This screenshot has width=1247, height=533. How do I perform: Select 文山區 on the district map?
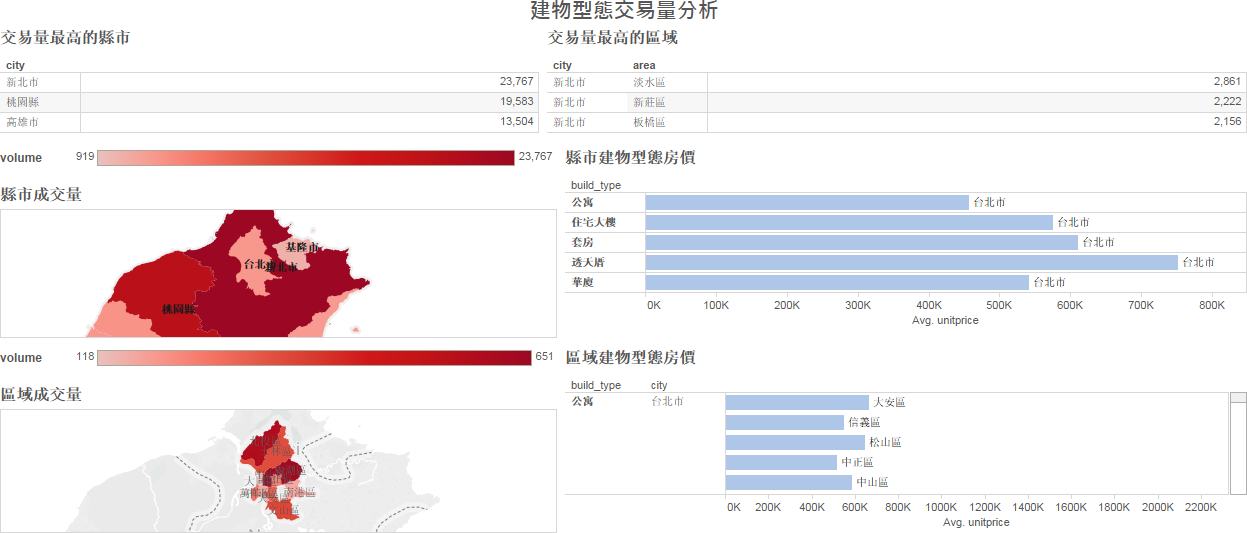[285, 510]
